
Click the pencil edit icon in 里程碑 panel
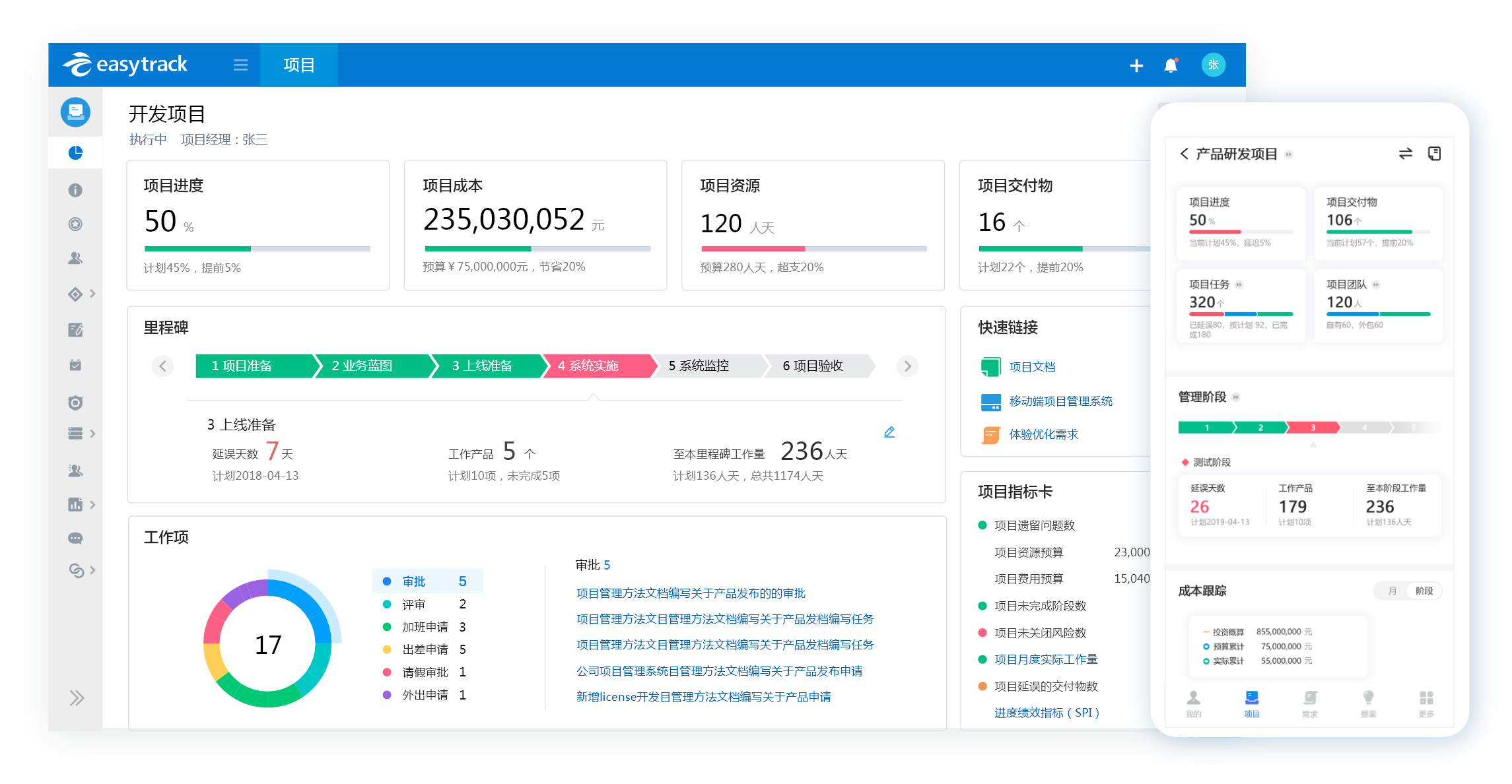889,432
